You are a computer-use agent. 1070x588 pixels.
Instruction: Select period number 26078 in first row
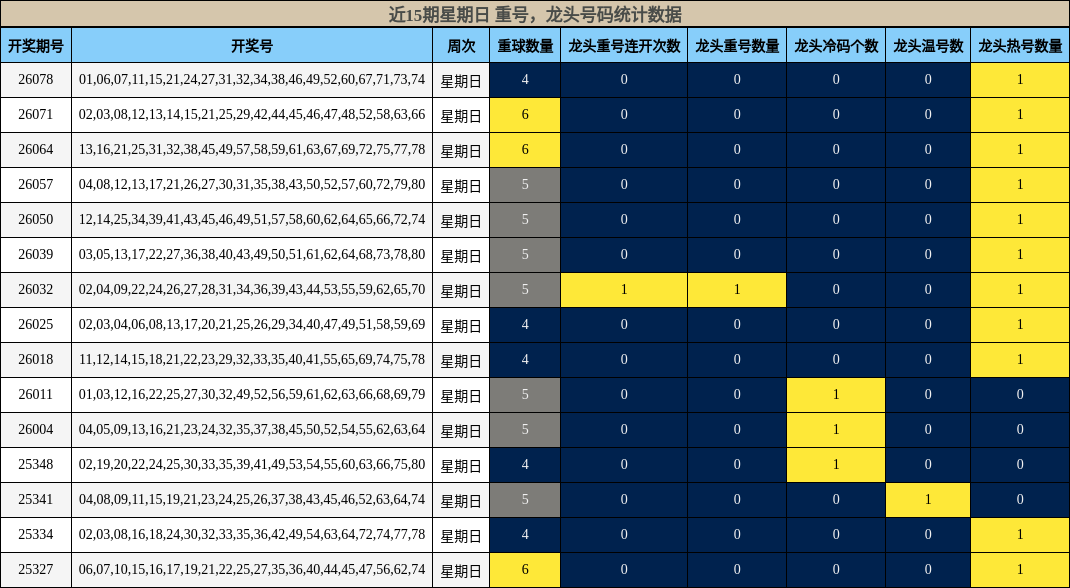coord(37,79)
